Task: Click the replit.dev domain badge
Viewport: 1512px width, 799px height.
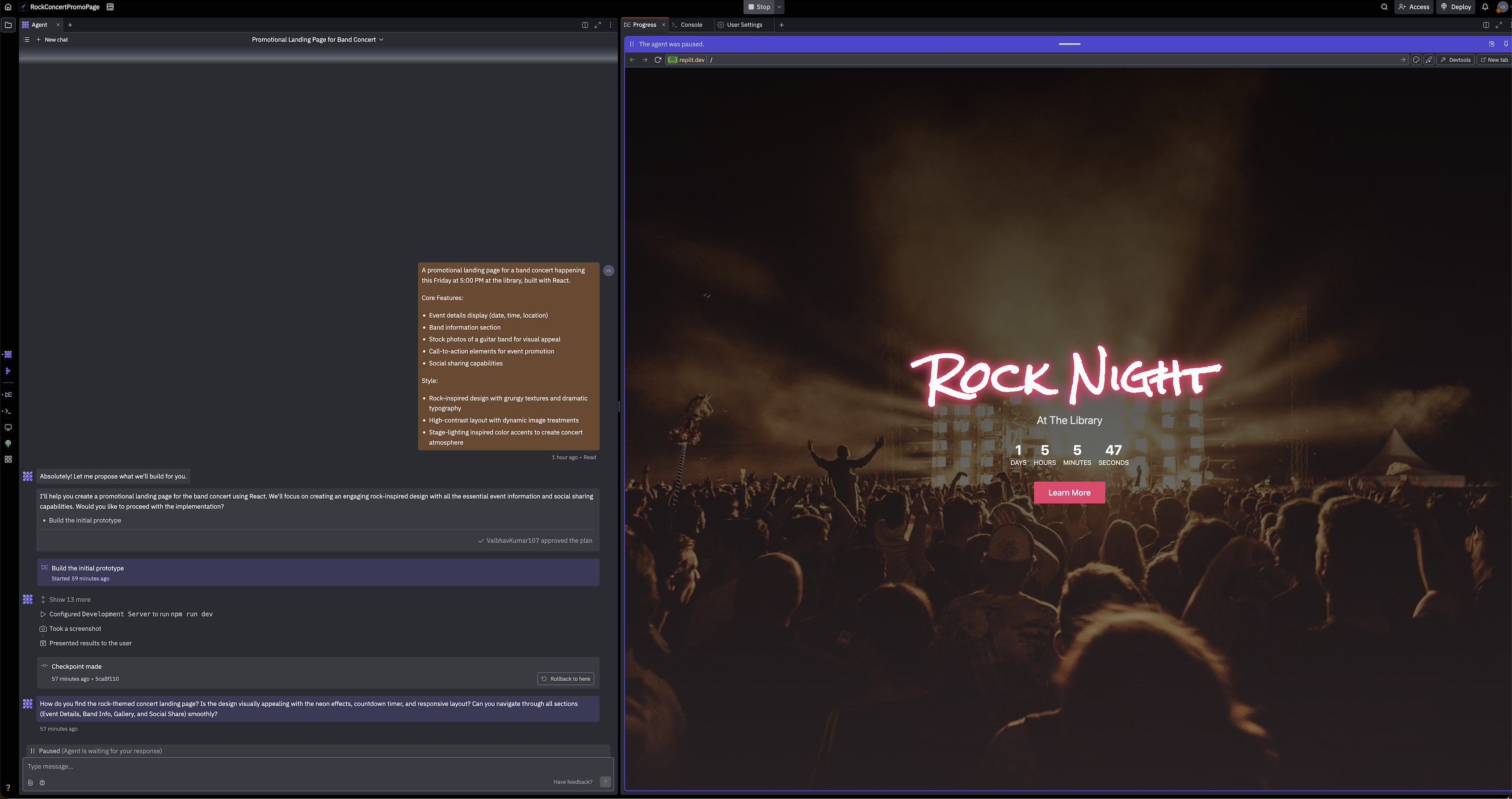Action: pos(686,60)
